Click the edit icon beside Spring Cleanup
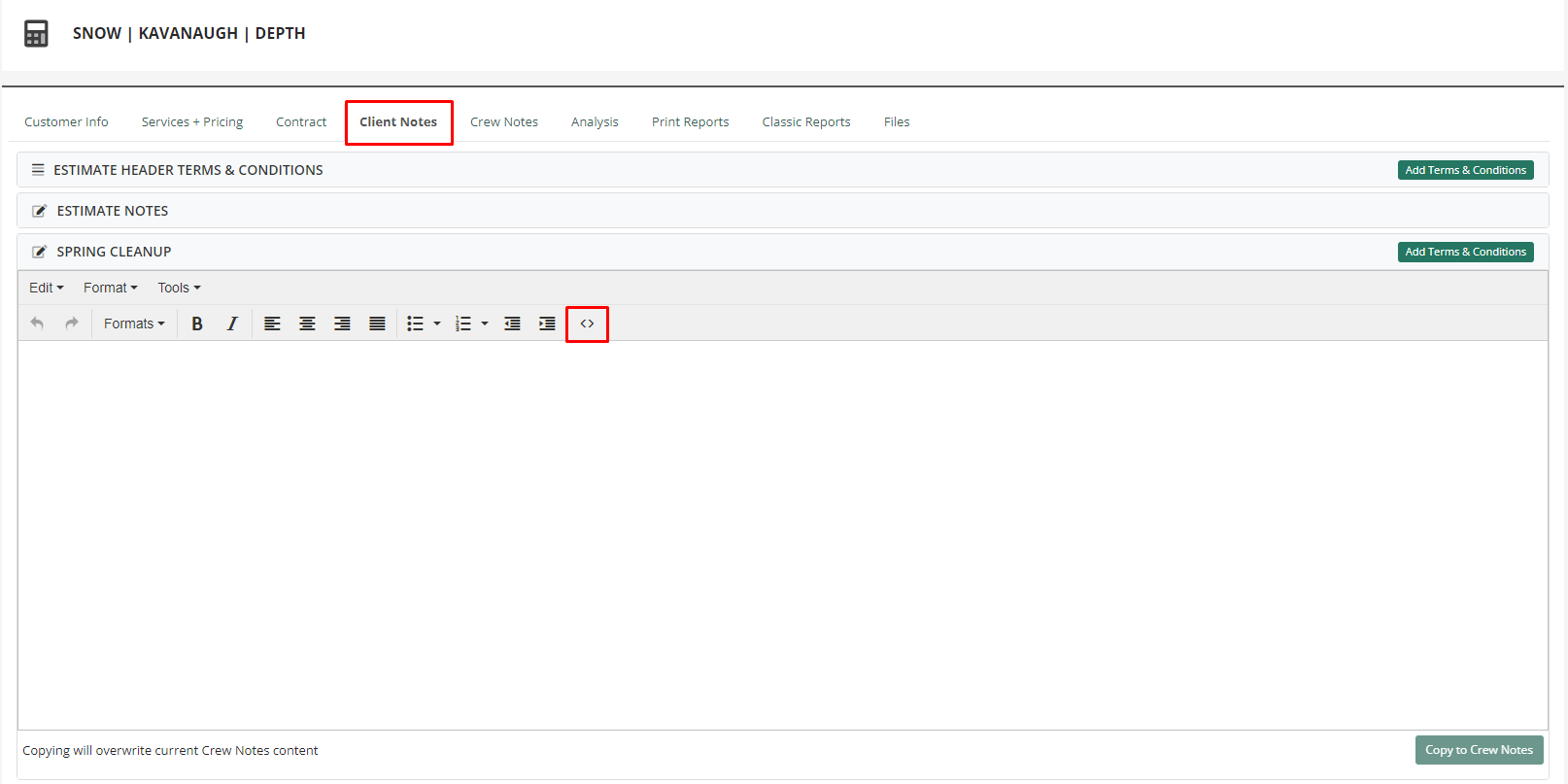Viewport: 1568px width, 784px height. point(39,252)
